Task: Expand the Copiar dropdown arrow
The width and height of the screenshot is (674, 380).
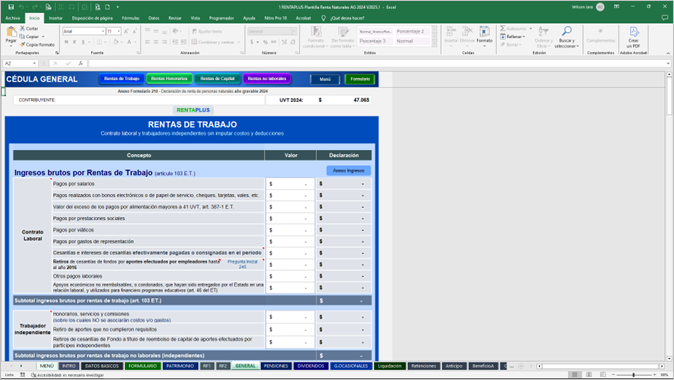Action: point(43,37)
